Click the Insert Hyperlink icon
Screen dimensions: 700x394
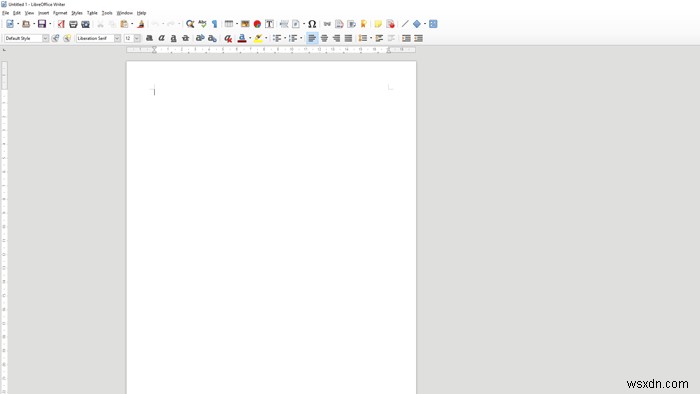327,24
